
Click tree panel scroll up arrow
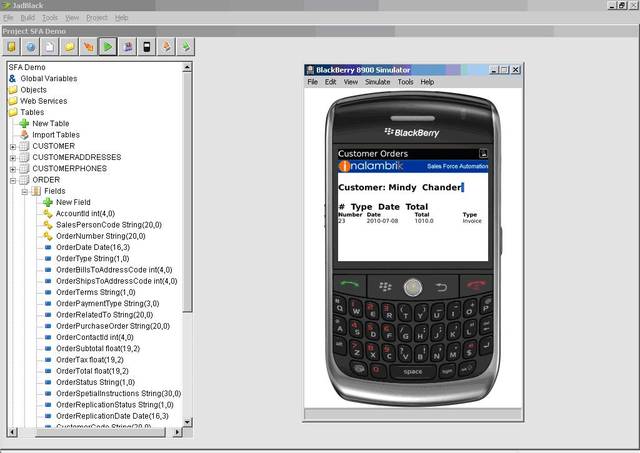point(187,67)
